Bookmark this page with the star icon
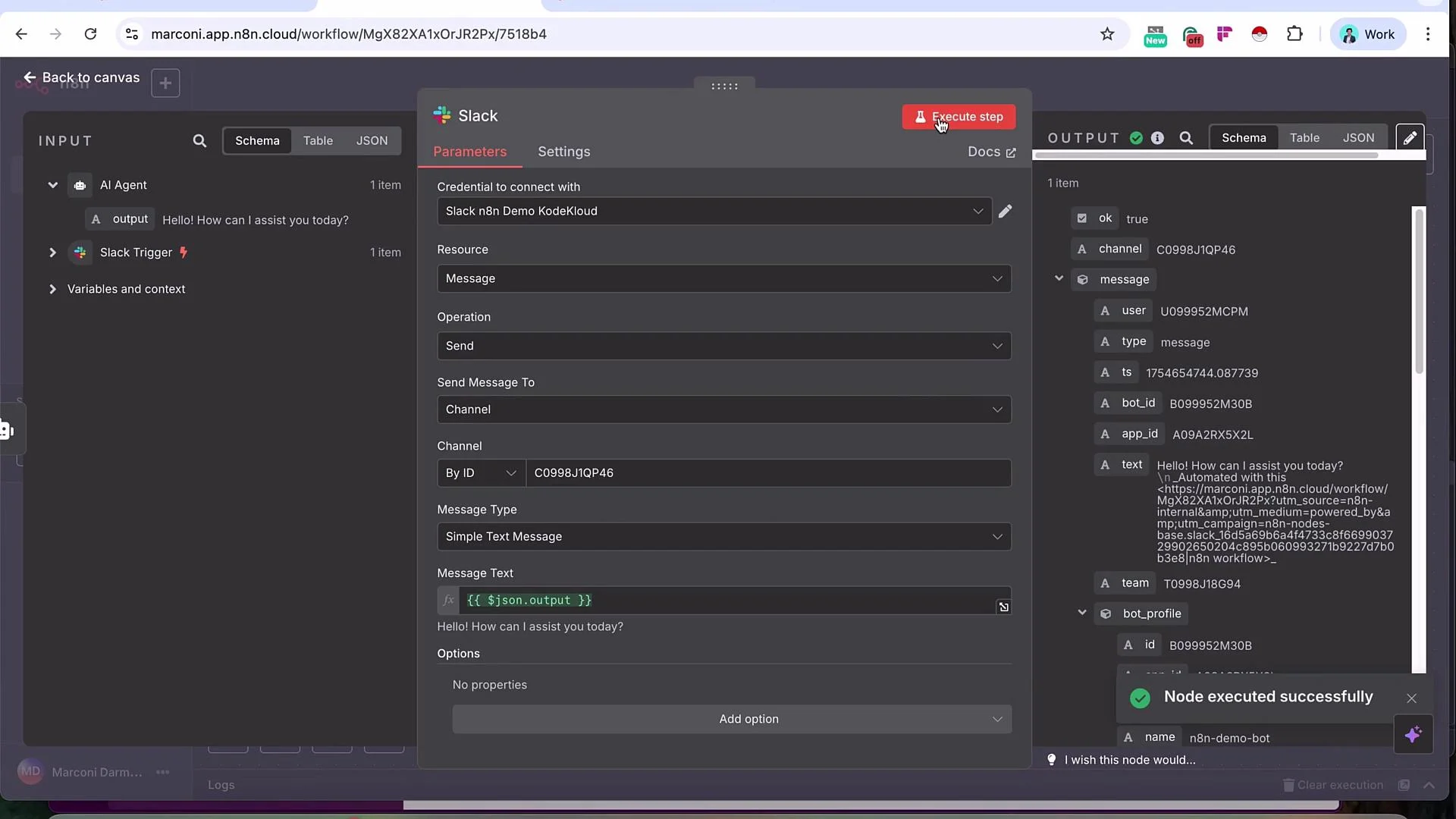 [x=1107, y=34]
